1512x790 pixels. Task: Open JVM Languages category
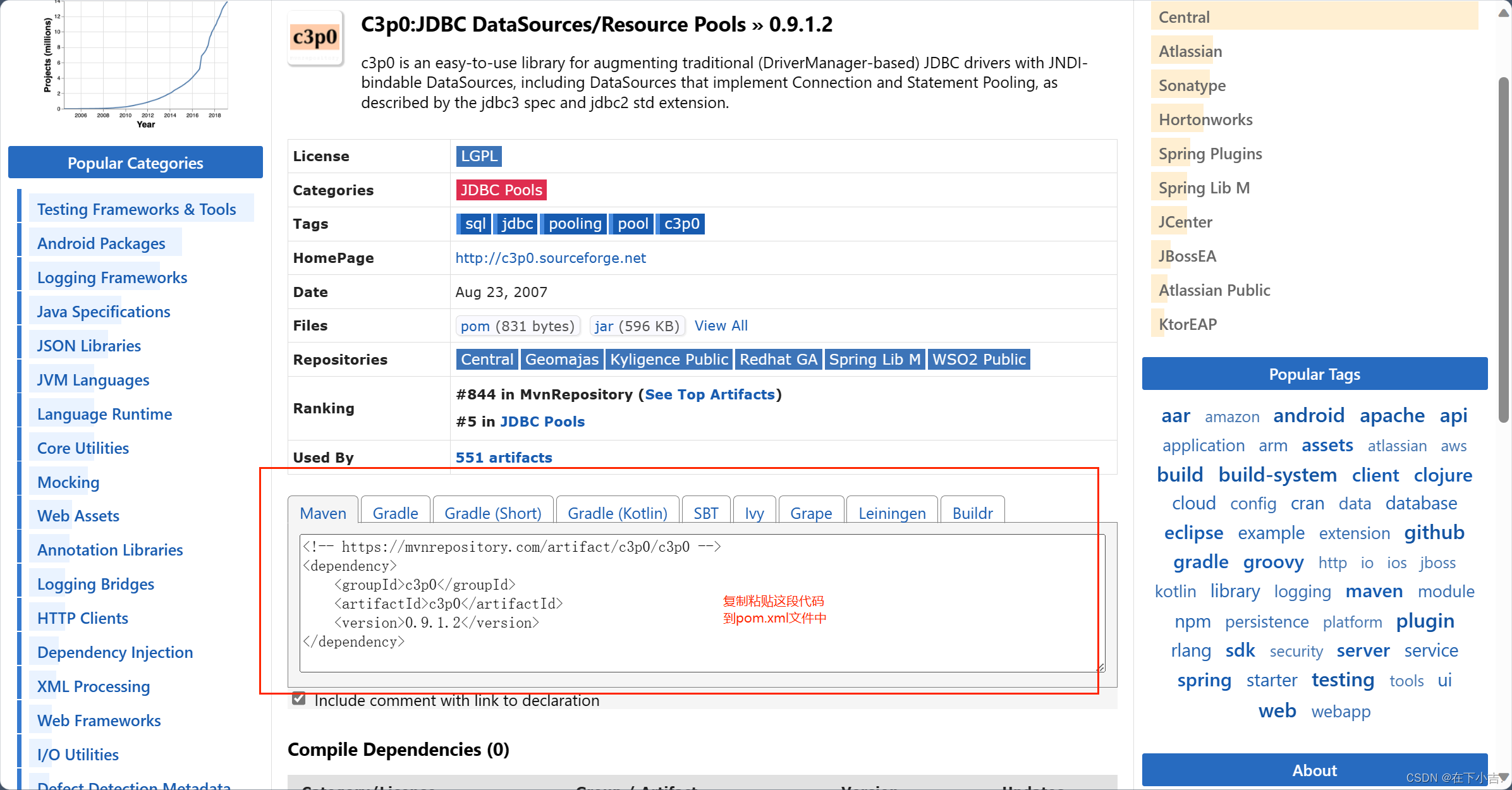[x=93, y=380]
